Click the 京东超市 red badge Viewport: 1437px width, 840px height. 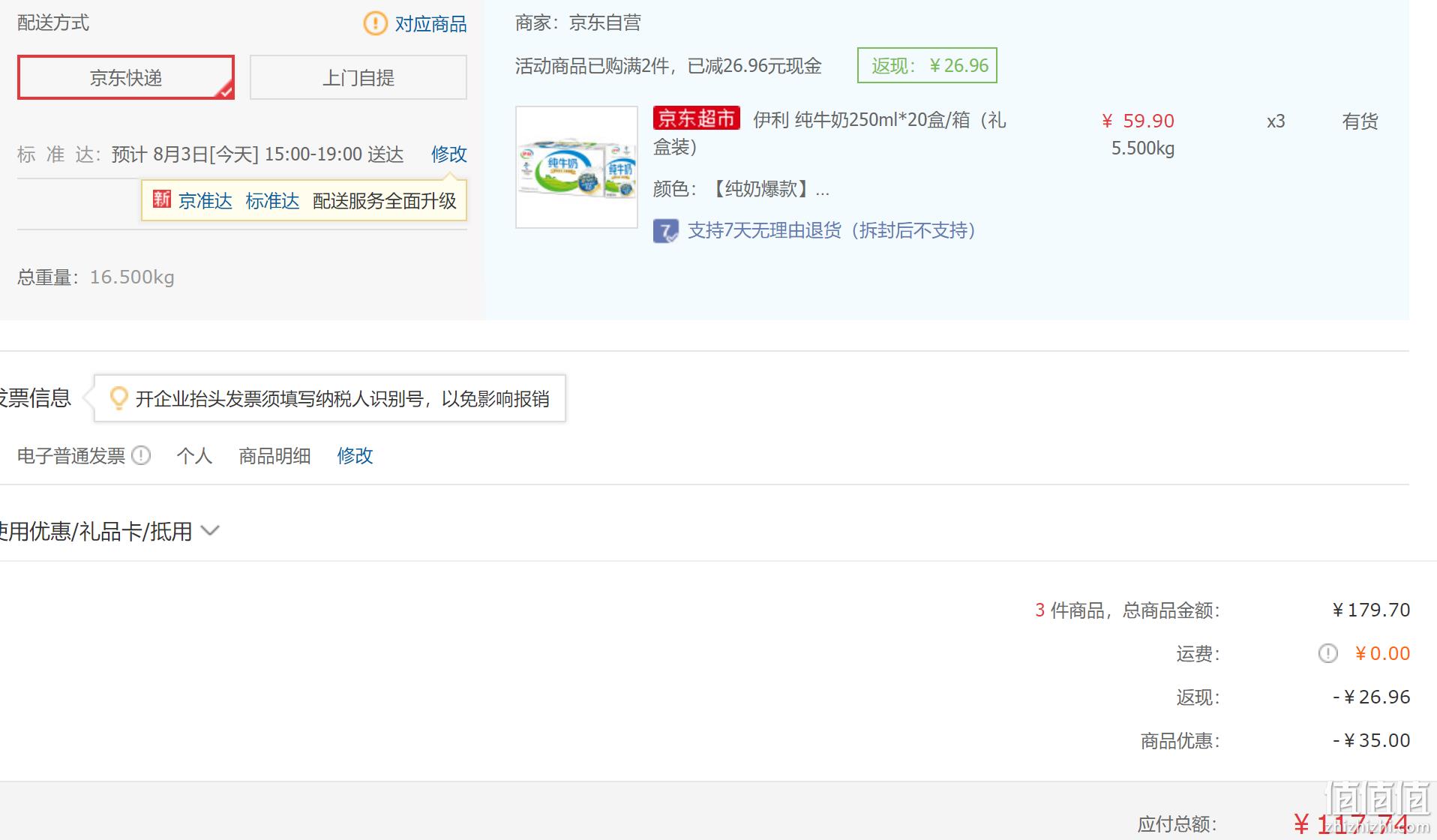point(697,118)
